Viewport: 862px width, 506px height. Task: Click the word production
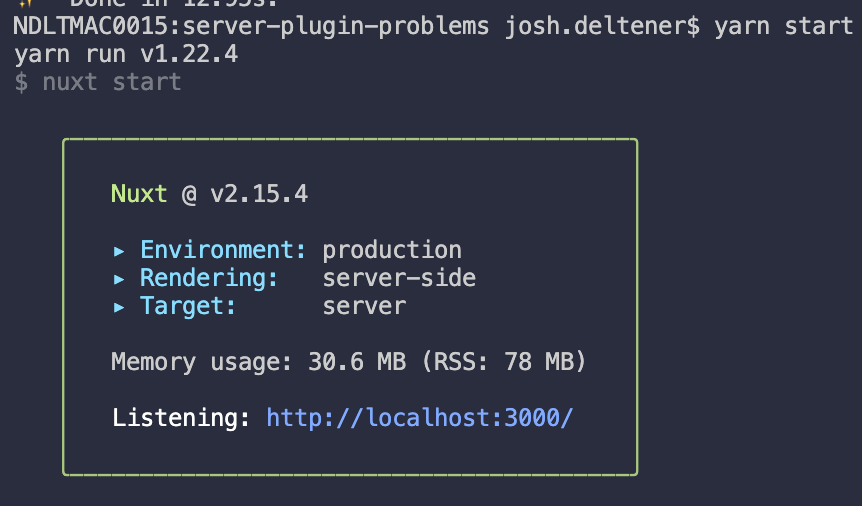pos(392,250)
